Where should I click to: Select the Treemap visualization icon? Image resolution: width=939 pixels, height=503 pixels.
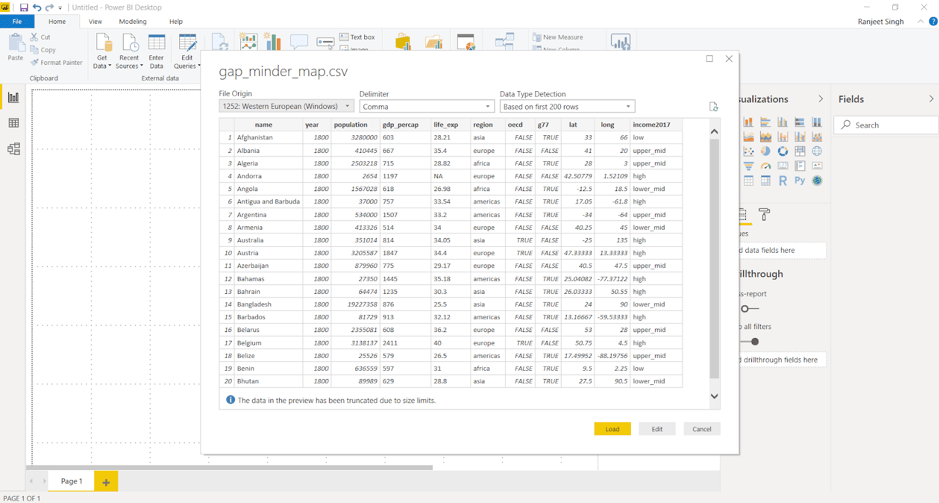(x=800, y=151)
